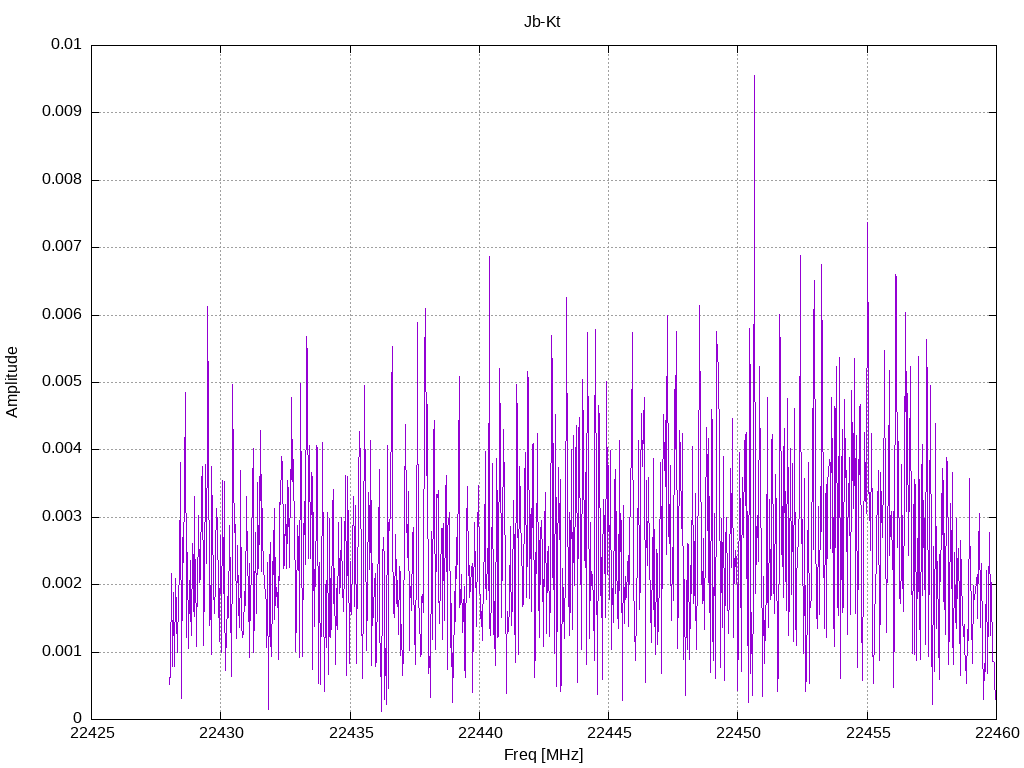Viewport: 1024px width, 768px height.
Task: Select the Amplitude y-axis label
Action: pos(12,382)
